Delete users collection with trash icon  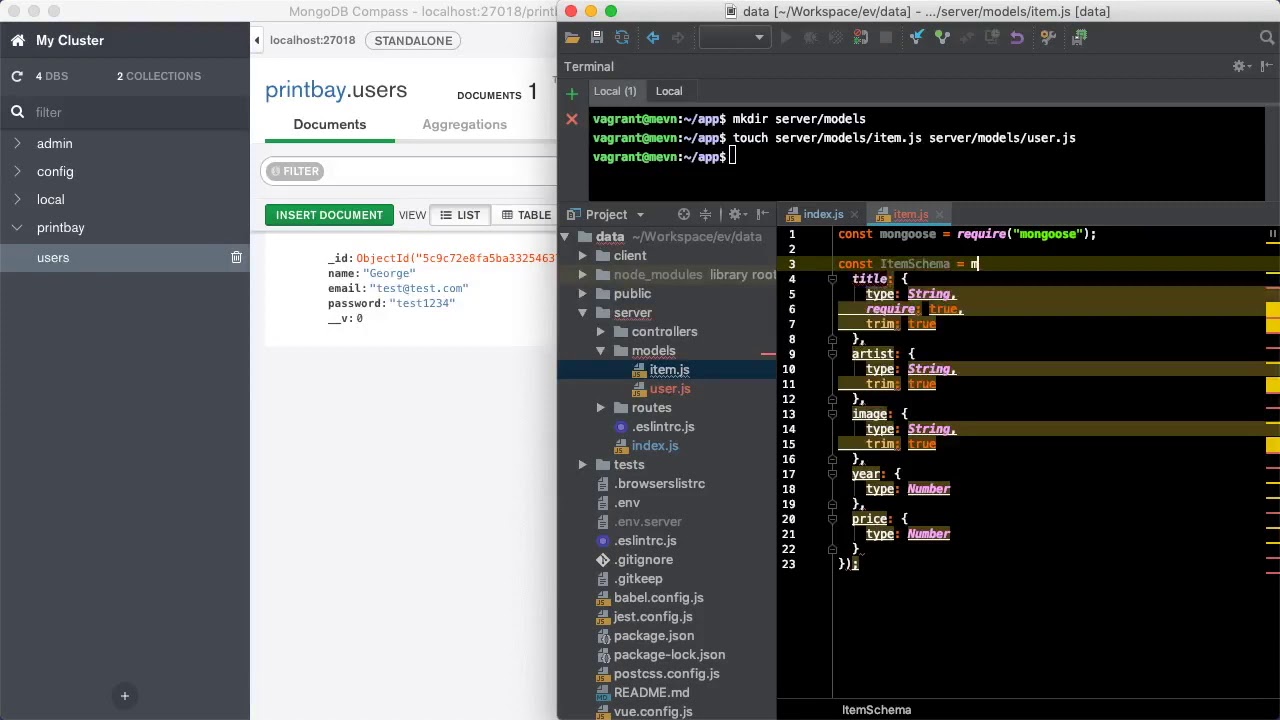pos(236,258)
